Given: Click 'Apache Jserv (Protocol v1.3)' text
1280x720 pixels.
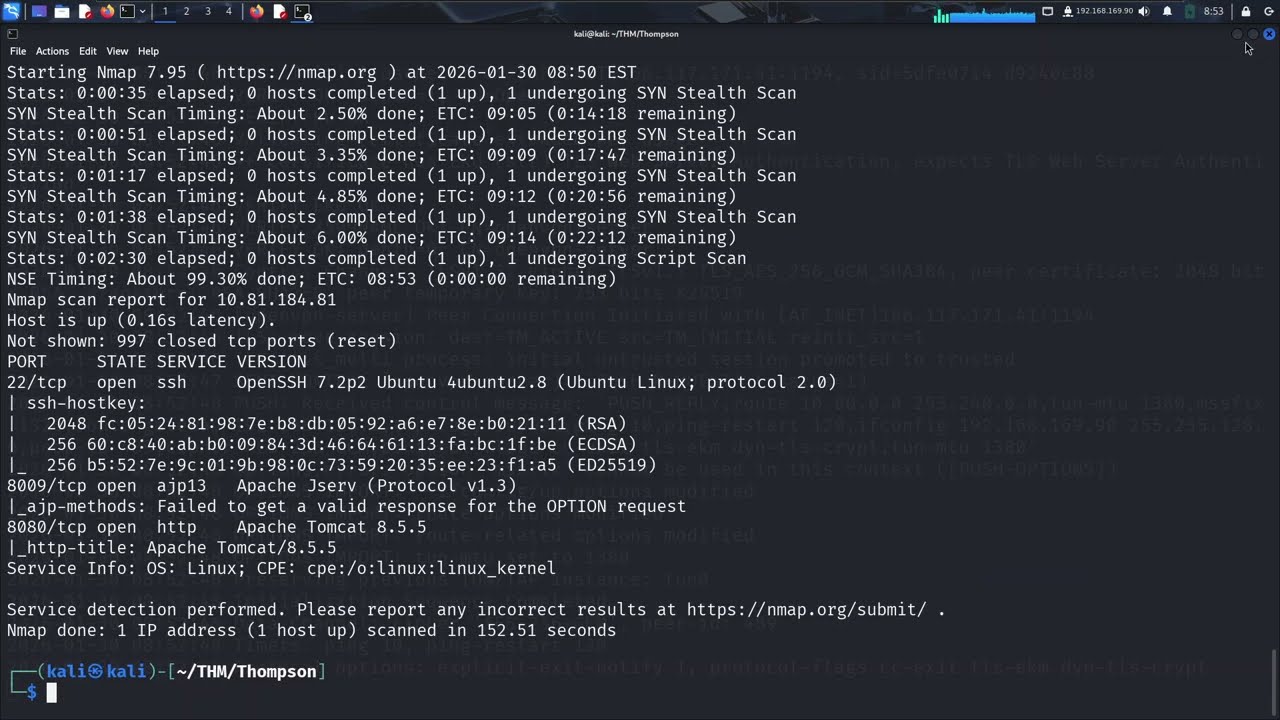Looking at the screenshot, I should coord(377,486).
